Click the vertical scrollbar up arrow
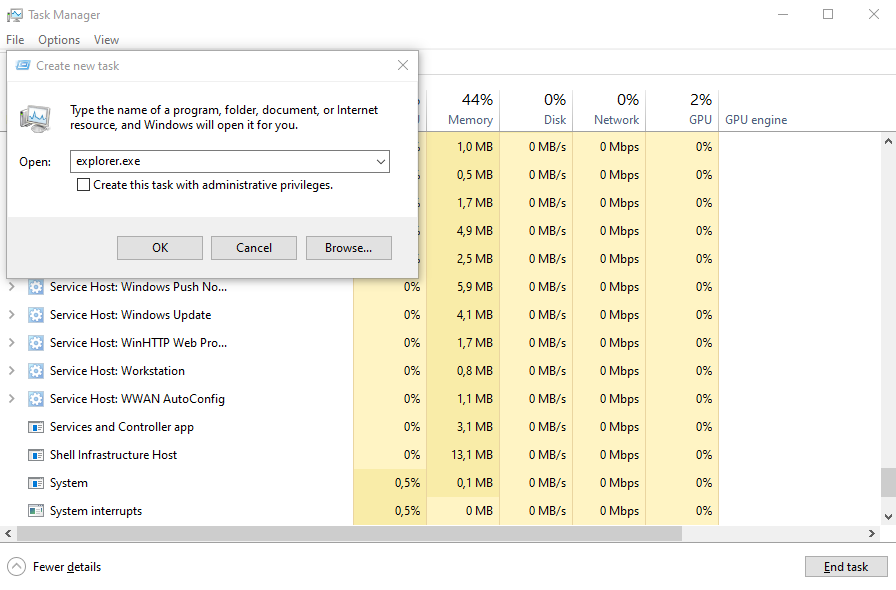This screenshot has height=590, width=896. click(x=888, y=141)
